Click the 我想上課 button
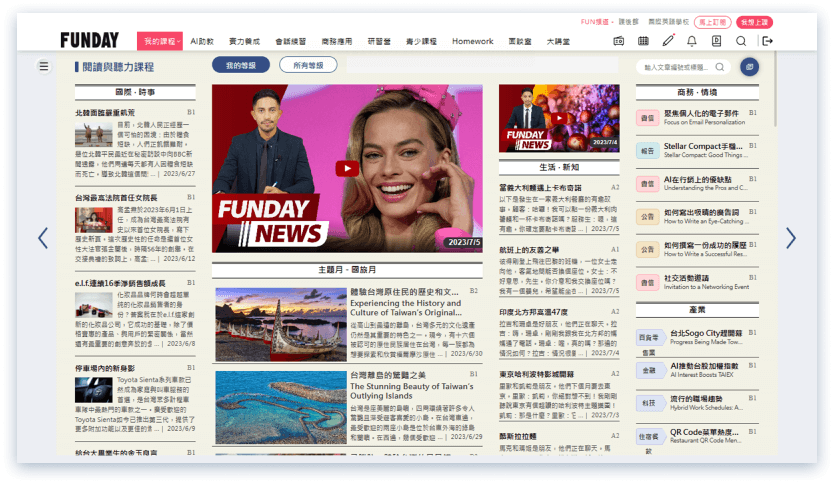The height and width of the screenshot is (484, 834). (x=754, y=21)
